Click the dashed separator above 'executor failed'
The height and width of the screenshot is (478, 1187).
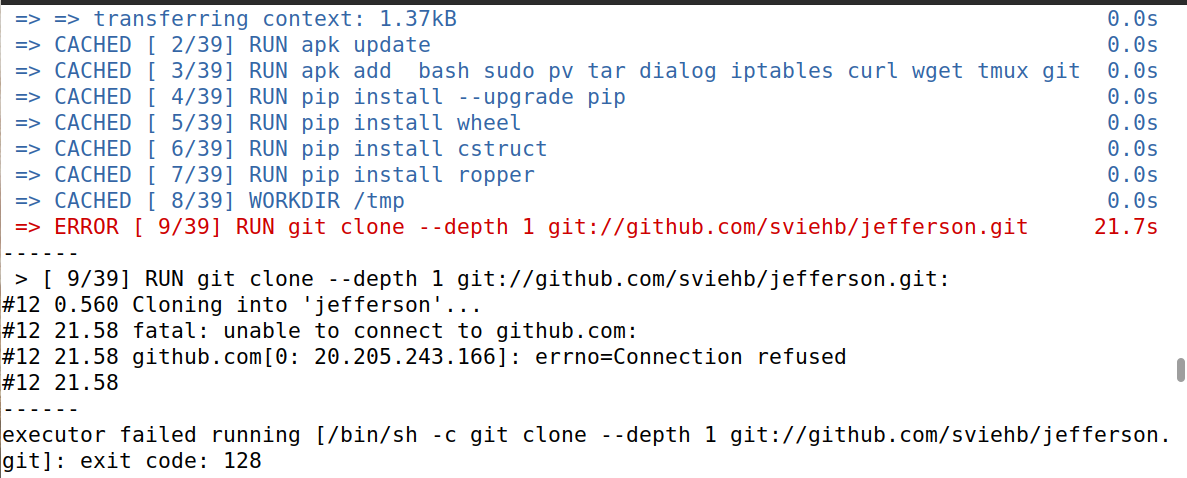pos(40,409)
